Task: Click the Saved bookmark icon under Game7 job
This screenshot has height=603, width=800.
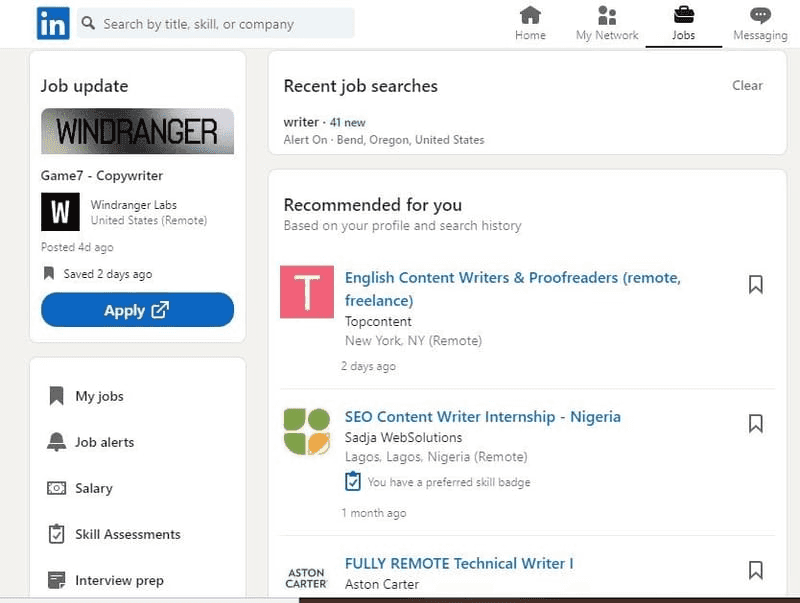Action: click(48, 273)
